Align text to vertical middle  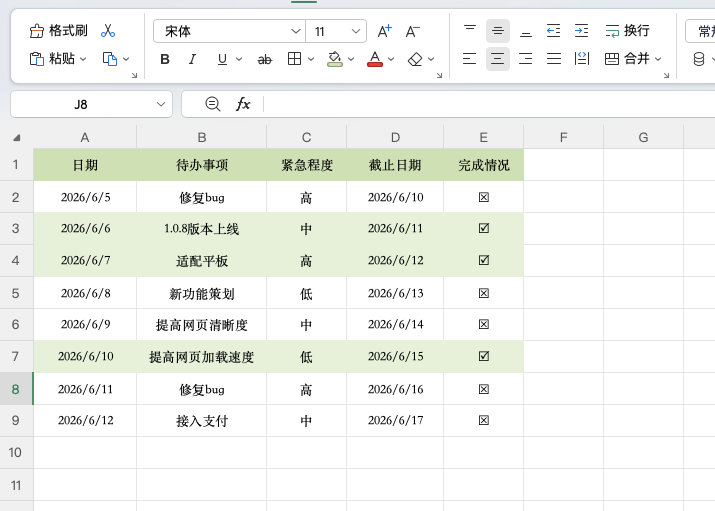(x=497, y=31)
